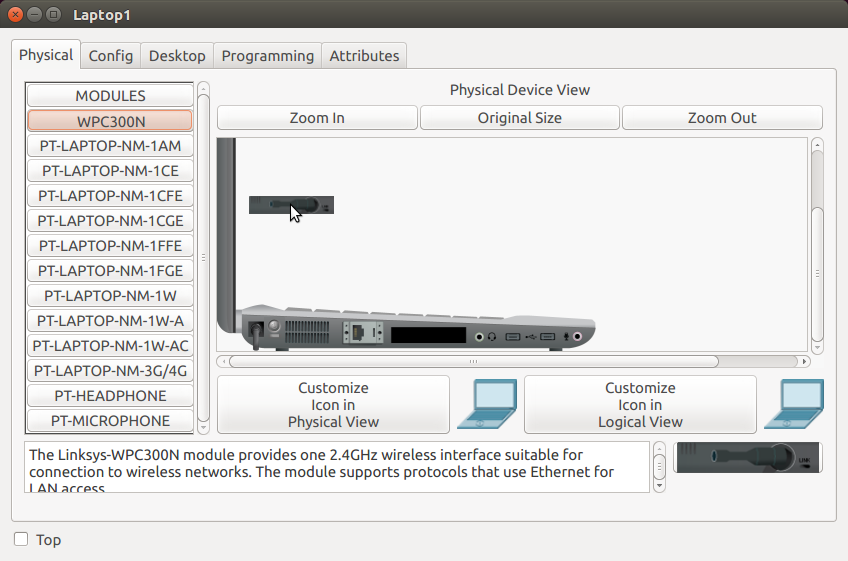Click the microphone jack on the laptop

pos(575,337)
